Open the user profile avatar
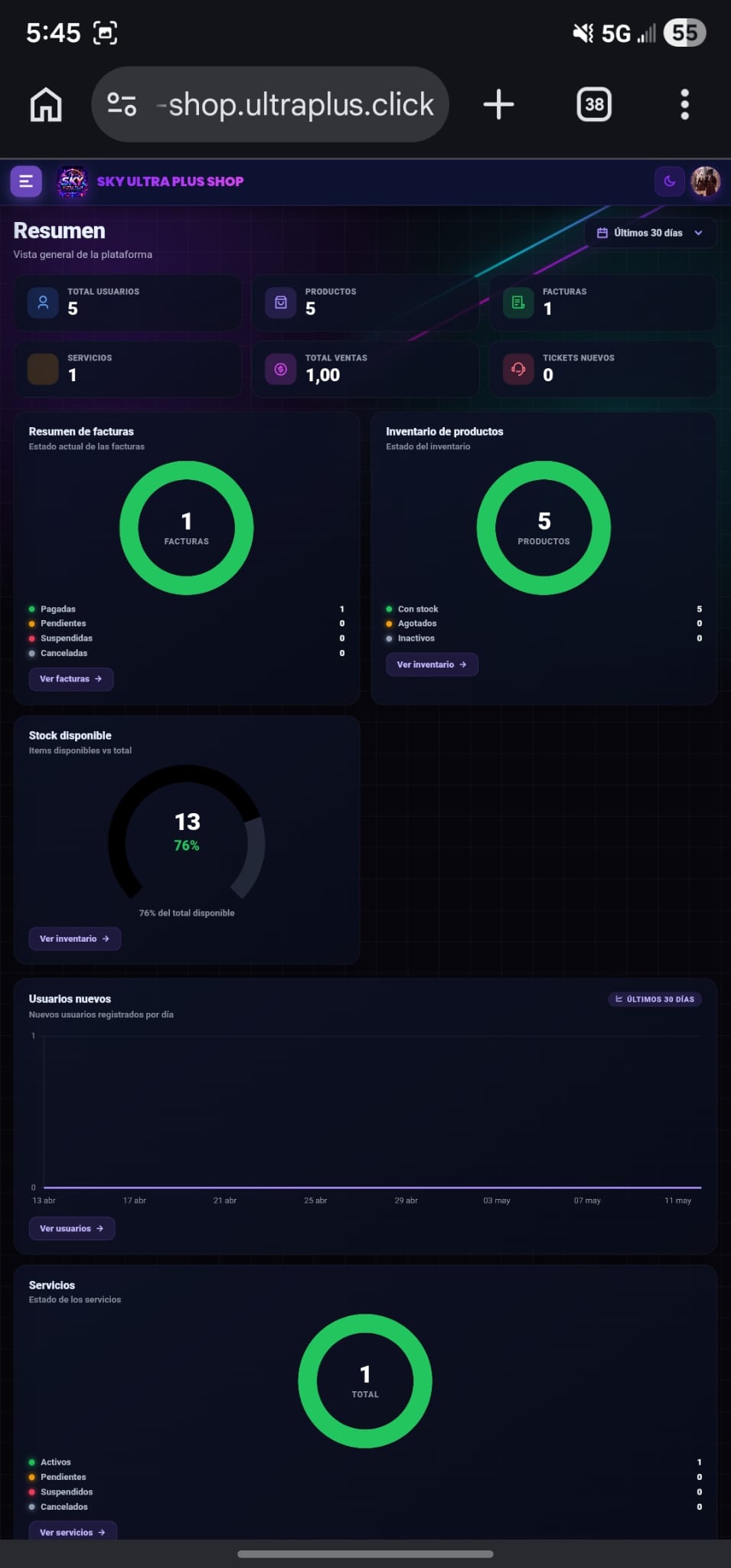Screen dimensions: 731x1568 [705, 181]
